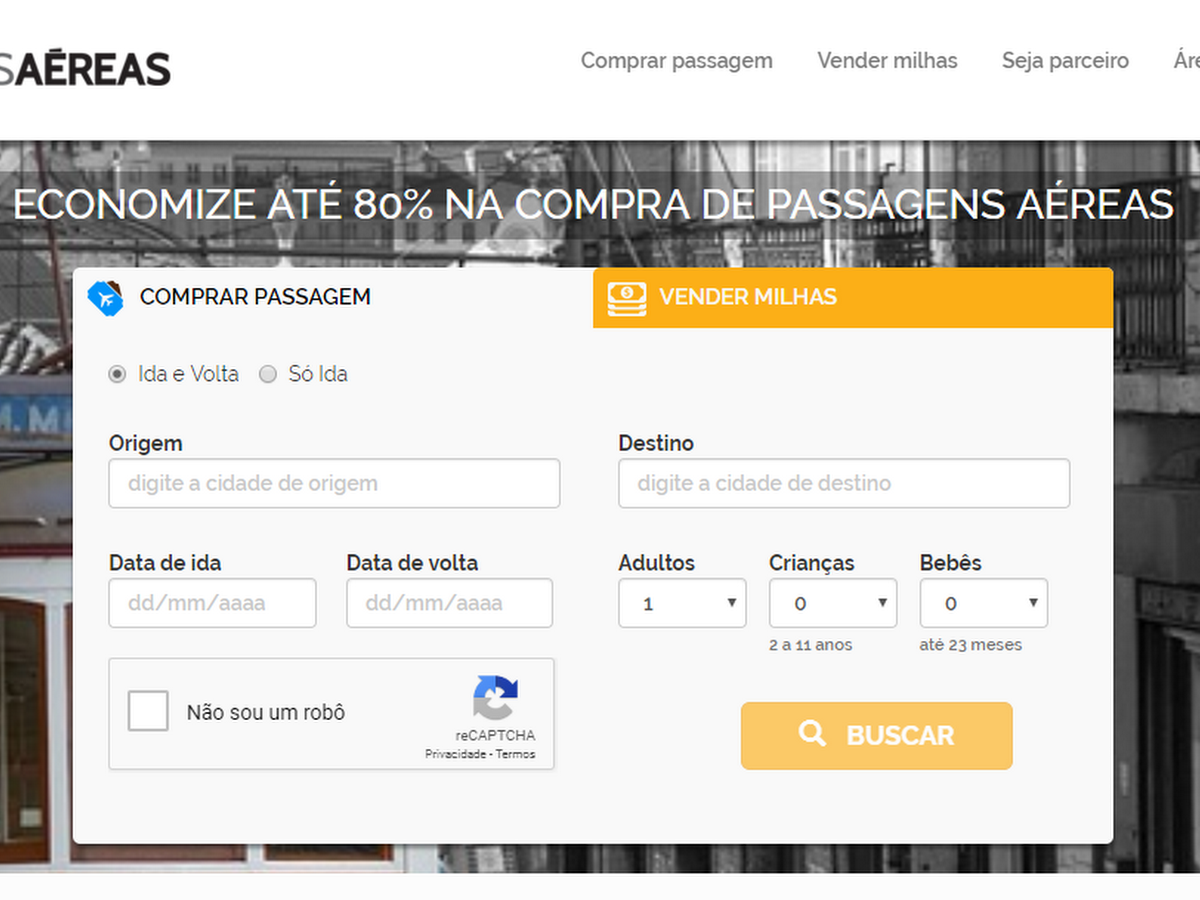
Task: Click the Data de ida date field
Action: 212,603
